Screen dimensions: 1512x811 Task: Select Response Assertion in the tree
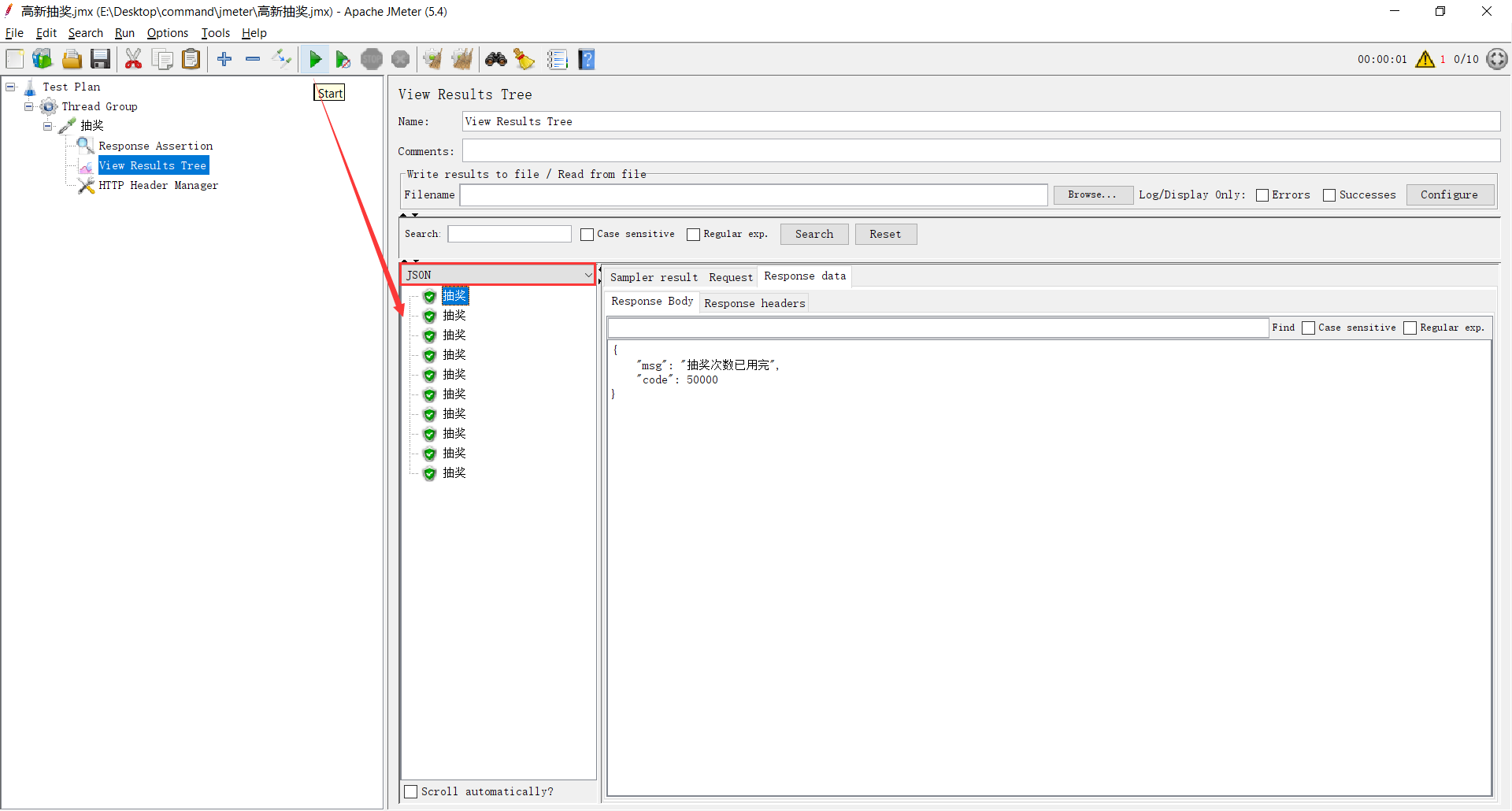tap(156, 146)
